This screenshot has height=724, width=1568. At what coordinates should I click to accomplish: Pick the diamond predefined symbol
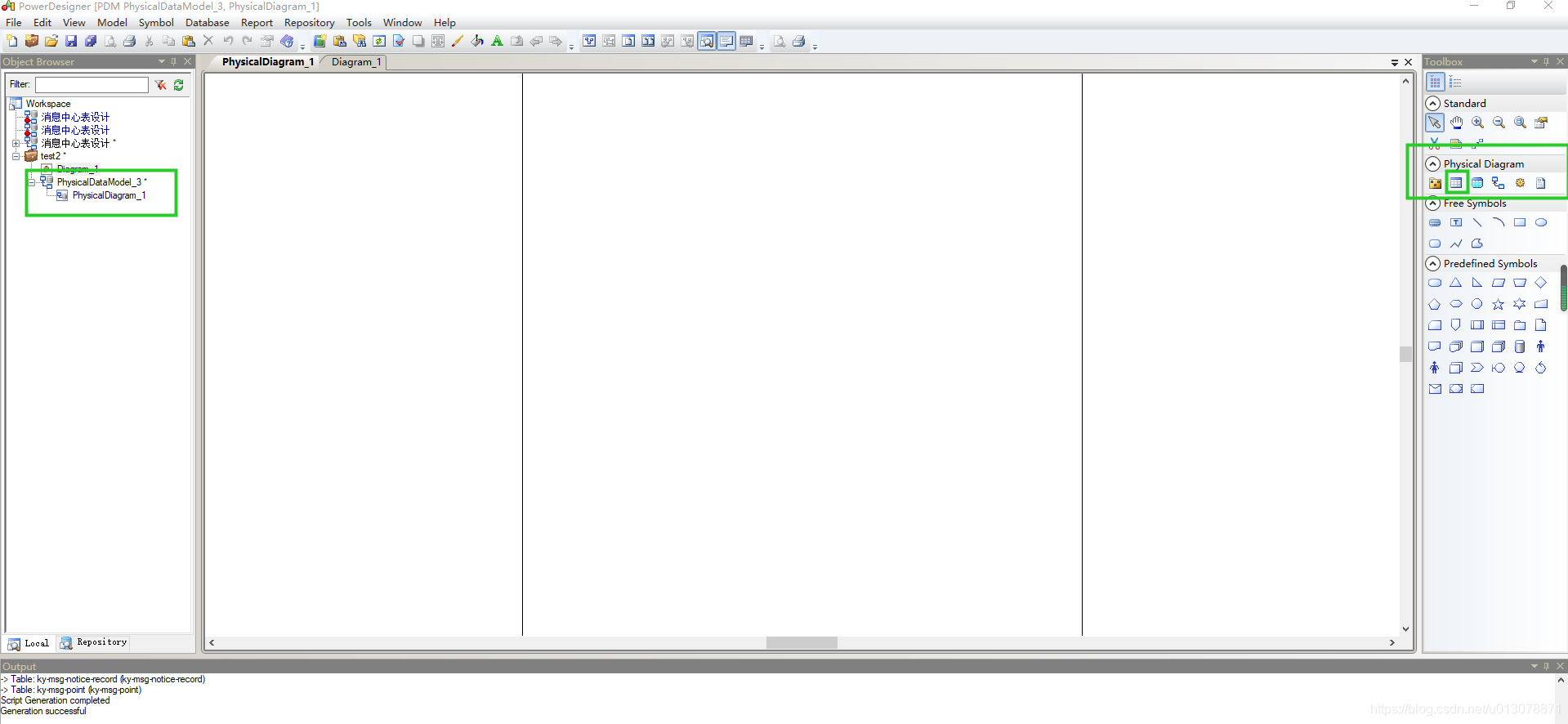click(1541, 283)
